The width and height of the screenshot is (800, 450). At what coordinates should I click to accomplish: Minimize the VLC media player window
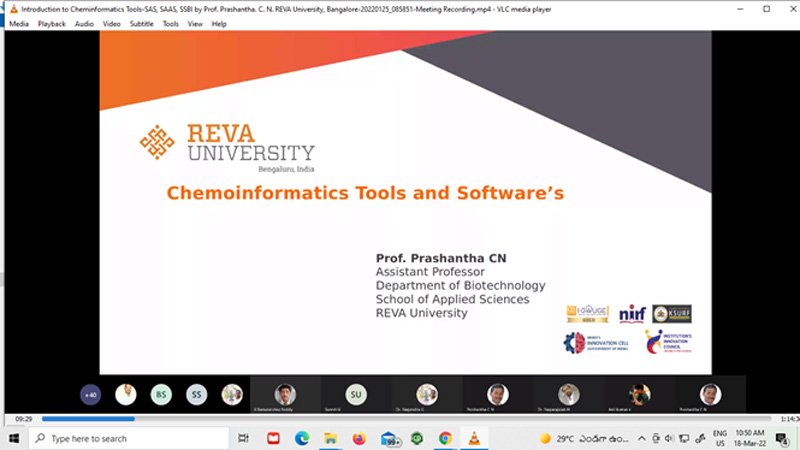pos(740,9)
